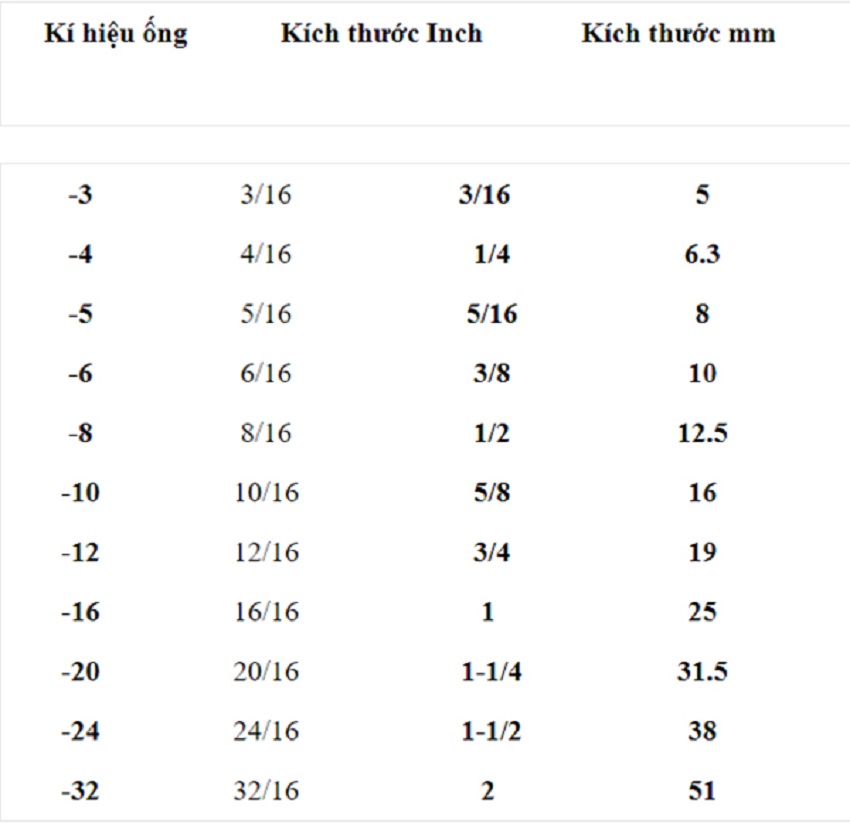Screen dimensions: 850x823
Task: Select the 19 mm value
Action: (702, 552)
